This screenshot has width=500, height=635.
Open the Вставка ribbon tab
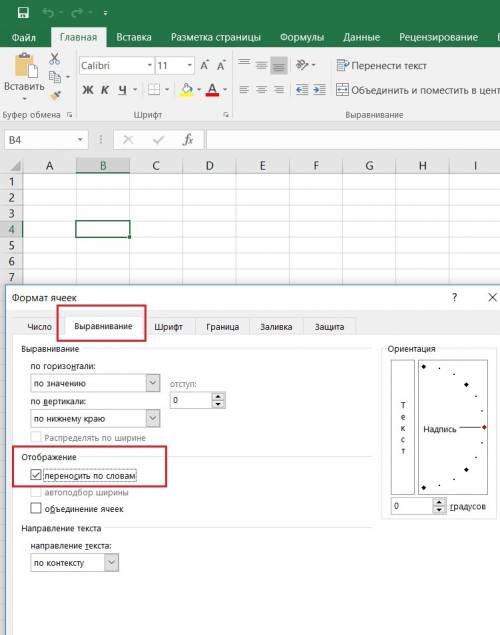134,37
